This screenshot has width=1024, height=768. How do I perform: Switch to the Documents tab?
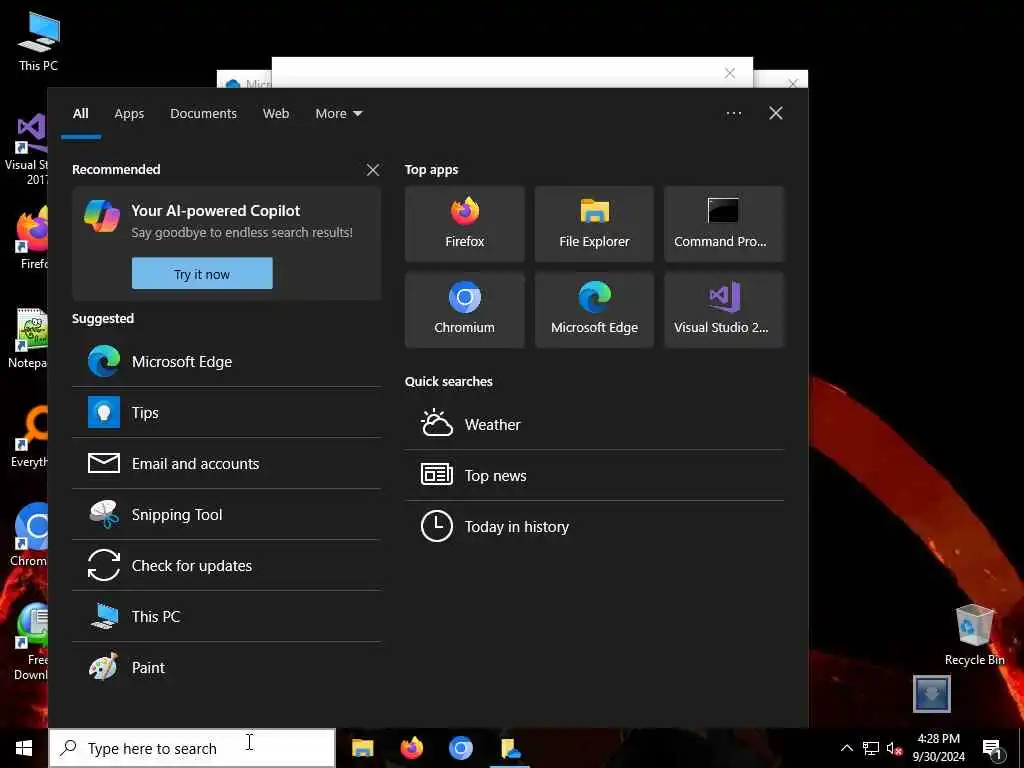point(203,114)
